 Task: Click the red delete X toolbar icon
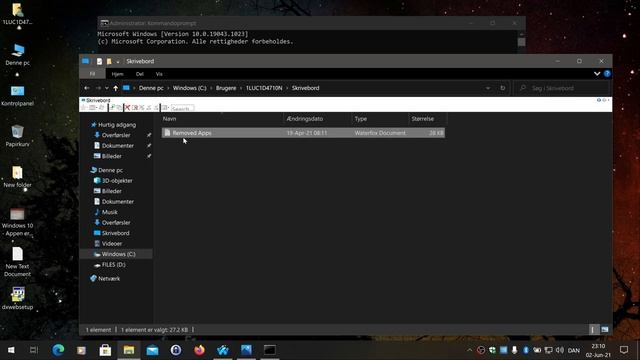coord(127,108)
